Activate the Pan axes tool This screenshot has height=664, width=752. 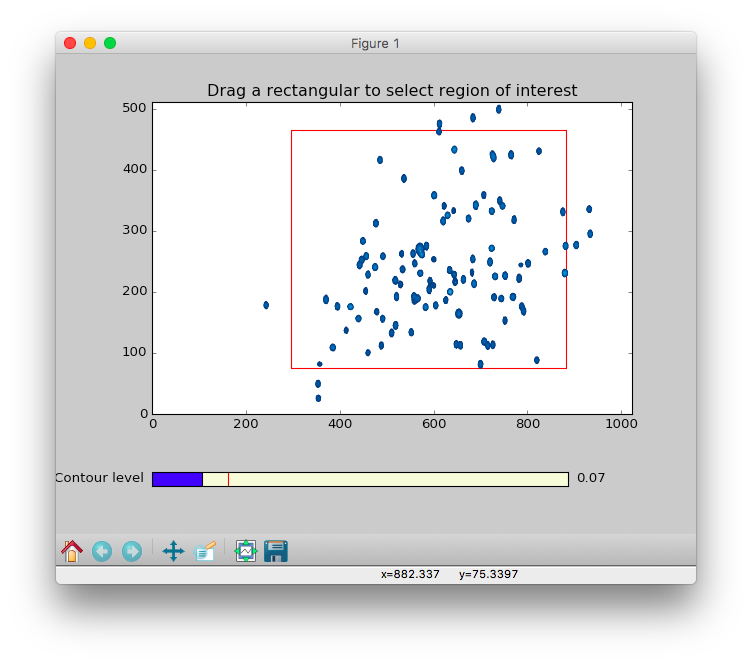click(x=173, y=551)
